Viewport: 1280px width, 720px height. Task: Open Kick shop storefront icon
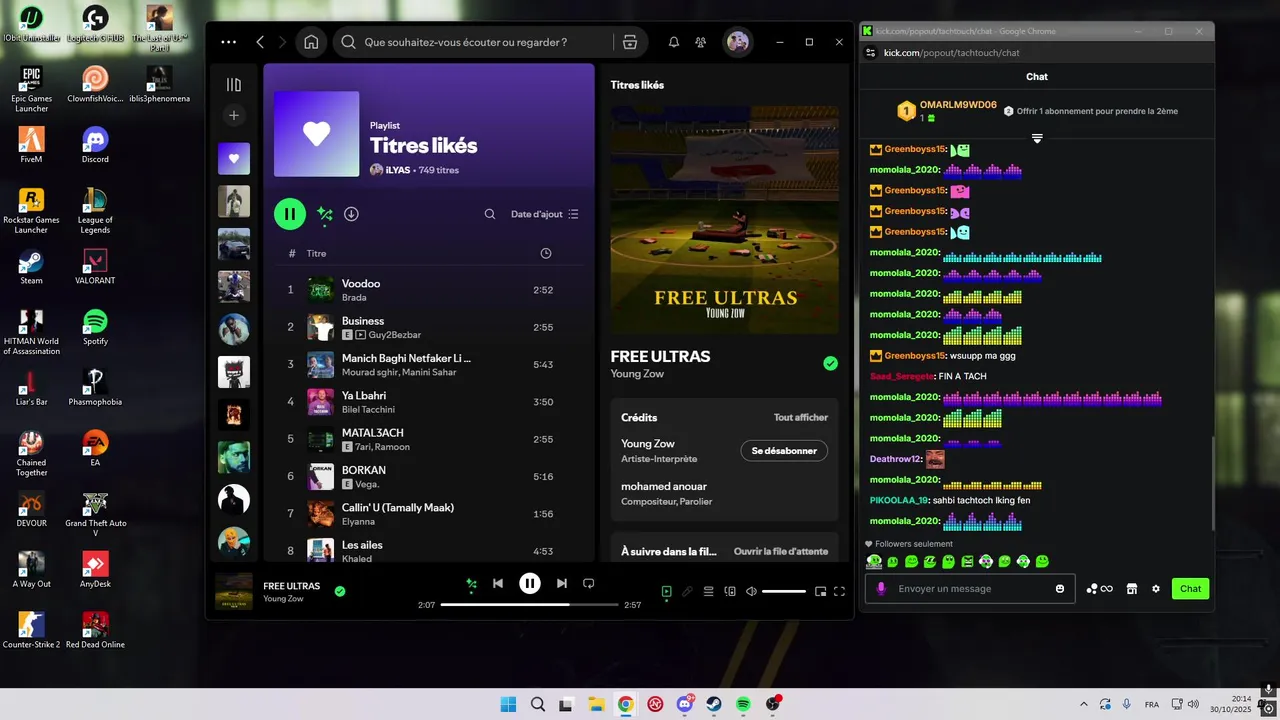[x=1132, y=589]
